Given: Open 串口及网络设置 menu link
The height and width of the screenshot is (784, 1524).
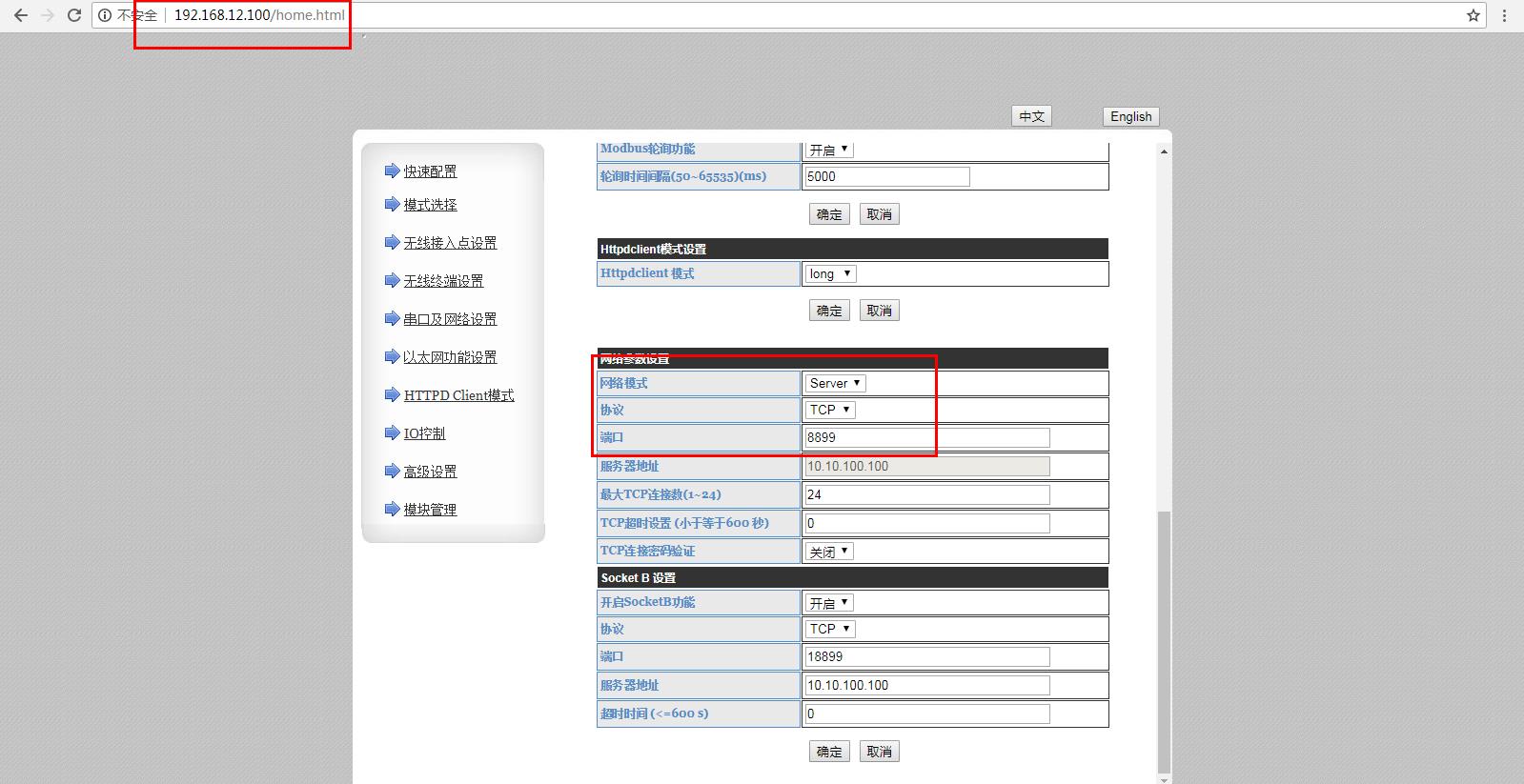Looking at the screenshot, I should point(450,319).
